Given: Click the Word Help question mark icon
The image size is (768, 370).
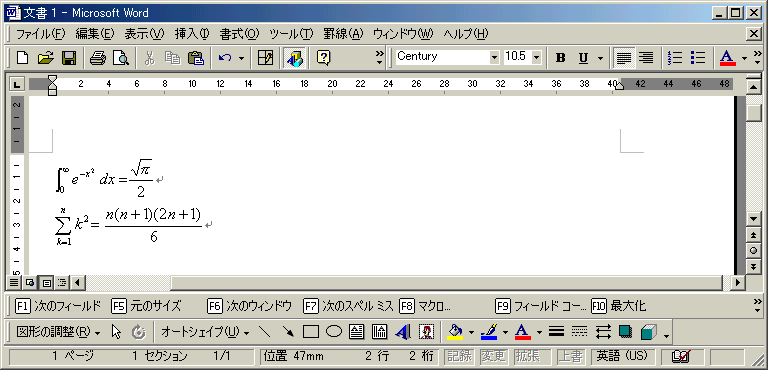Looking at the screenshot, I should (x=323, y=58).
